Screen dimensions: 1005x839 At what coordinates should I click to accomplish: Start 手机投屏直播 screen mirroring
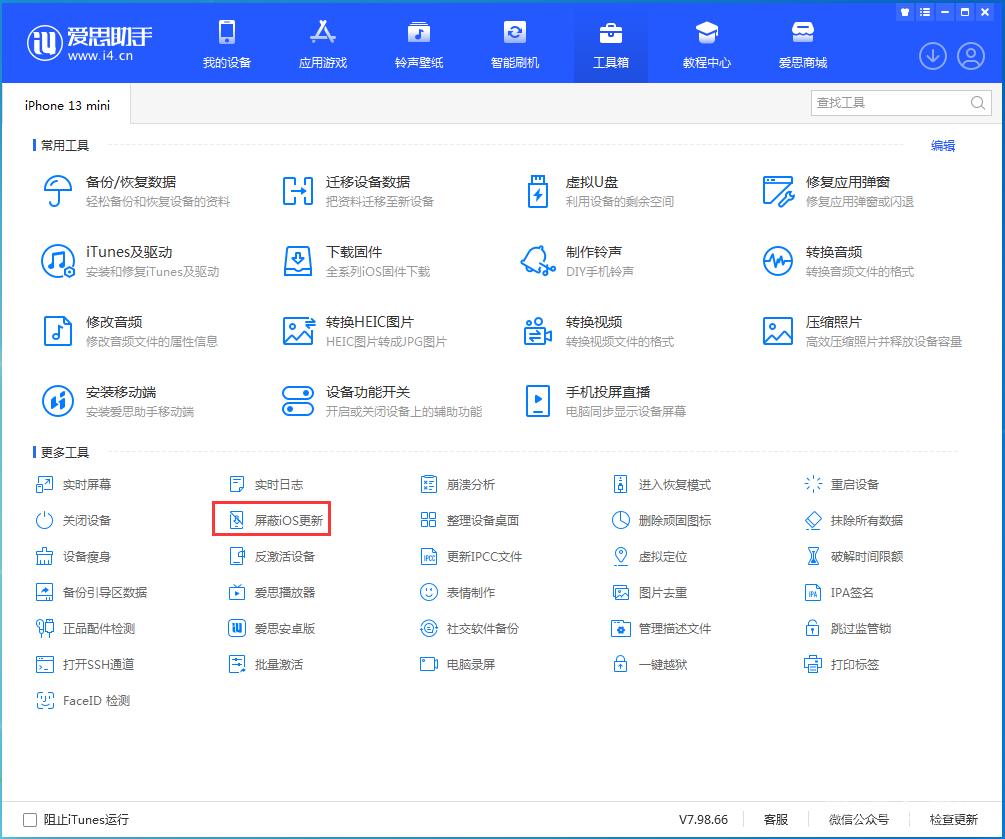pyautogui.click(x=610, y=392)
